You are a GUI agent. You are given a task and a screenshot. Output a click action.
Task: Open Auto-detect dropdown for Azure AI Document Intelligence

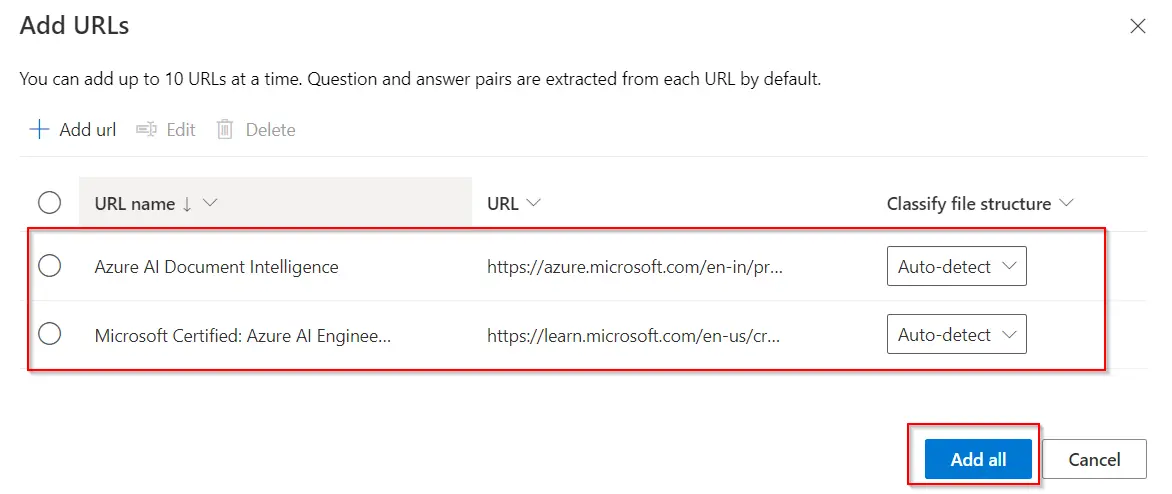tap(956, 267)
